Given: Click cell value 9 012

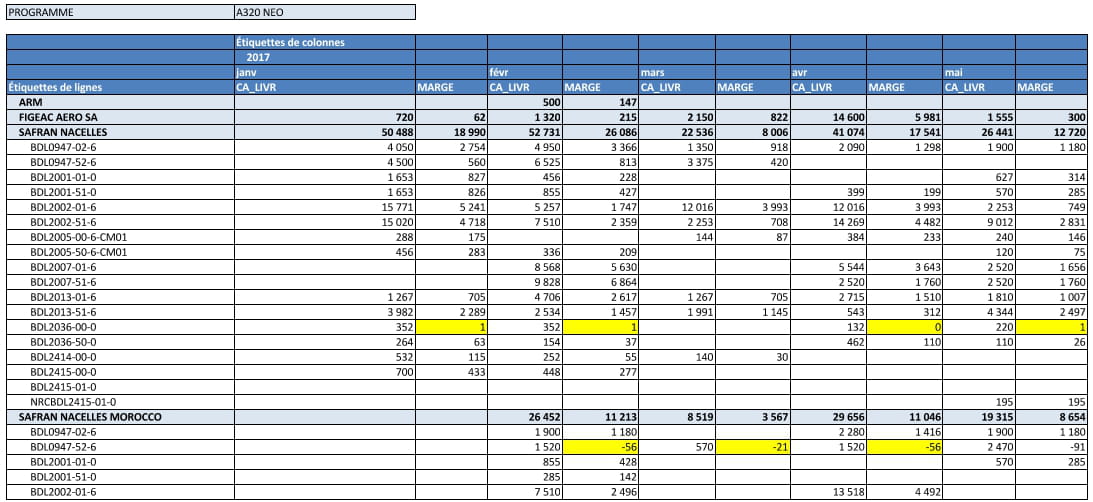Looking at the screenshot, I should tap(979, 222).
